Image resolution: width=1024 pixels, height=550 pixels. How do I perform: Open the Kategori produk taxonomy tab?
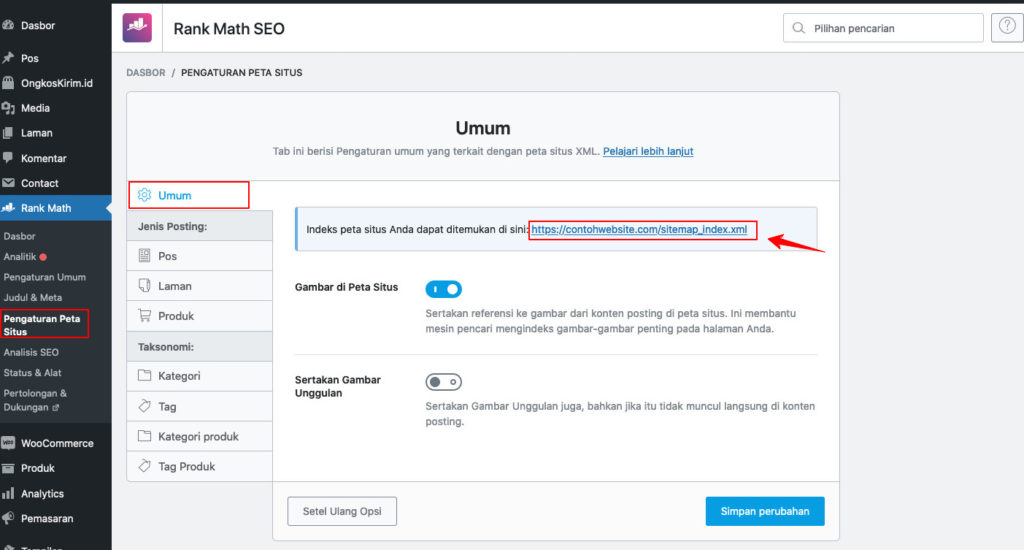(x=199, y=436)
